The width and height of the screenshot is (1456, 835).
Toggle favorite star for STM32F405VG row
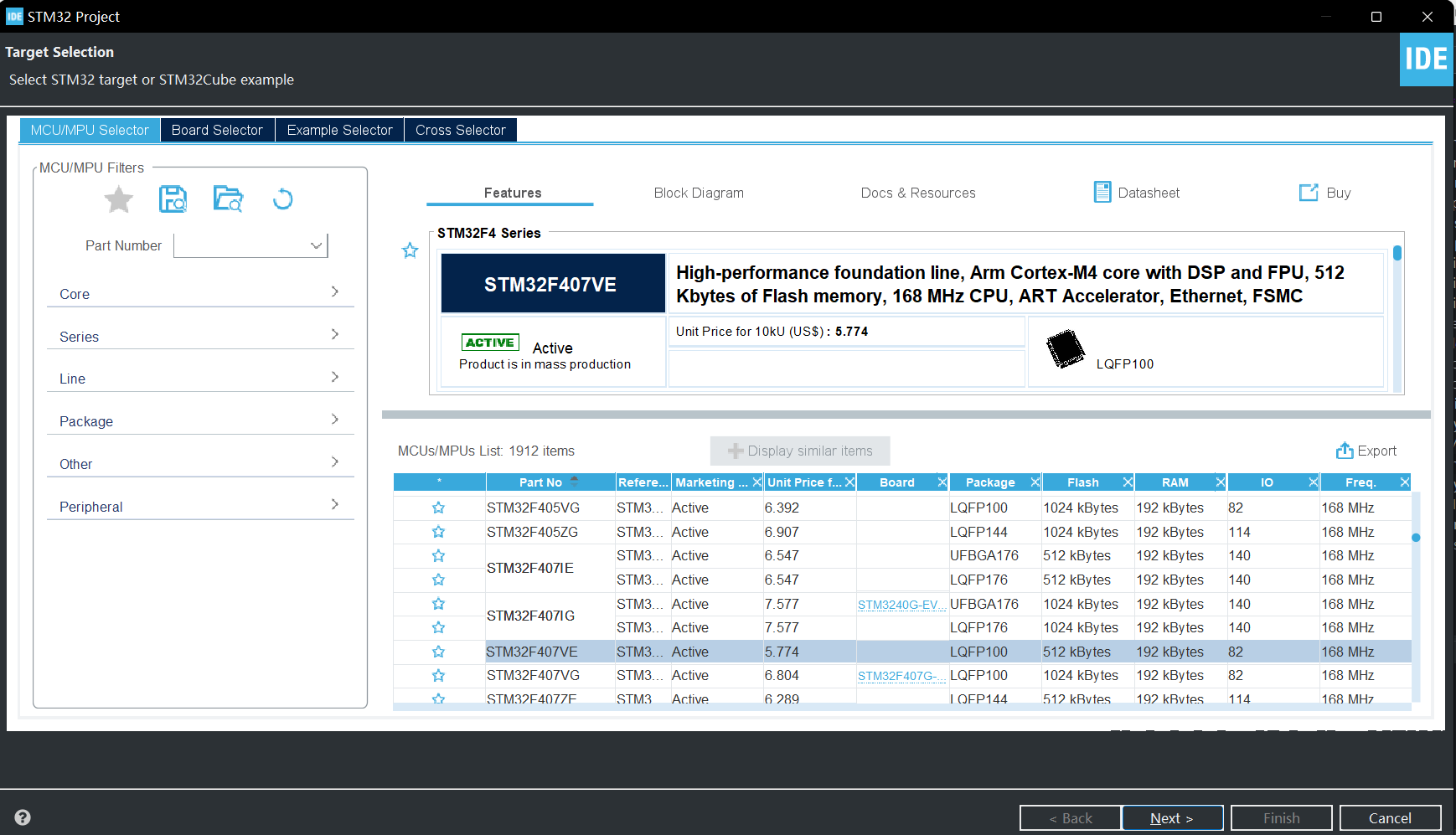click(438, 508)
